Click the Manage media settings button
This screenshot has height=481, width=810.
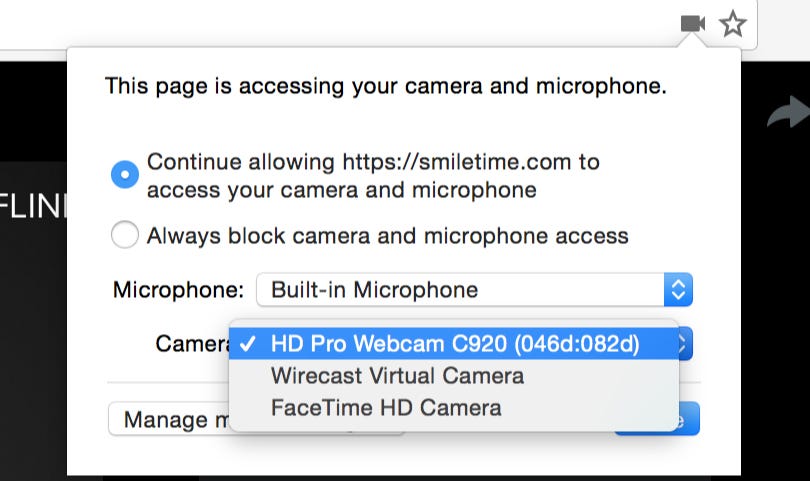165,420
